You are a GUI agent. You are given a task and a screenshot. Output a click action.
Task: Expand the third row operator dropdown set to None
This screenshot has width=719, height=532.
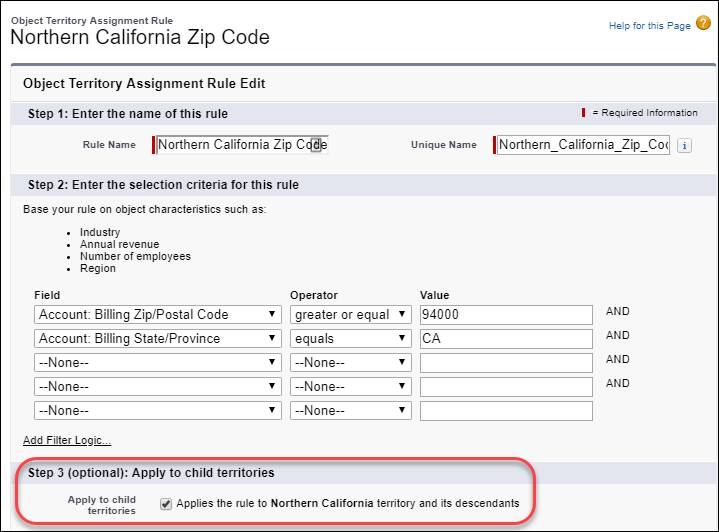point(351,362)
